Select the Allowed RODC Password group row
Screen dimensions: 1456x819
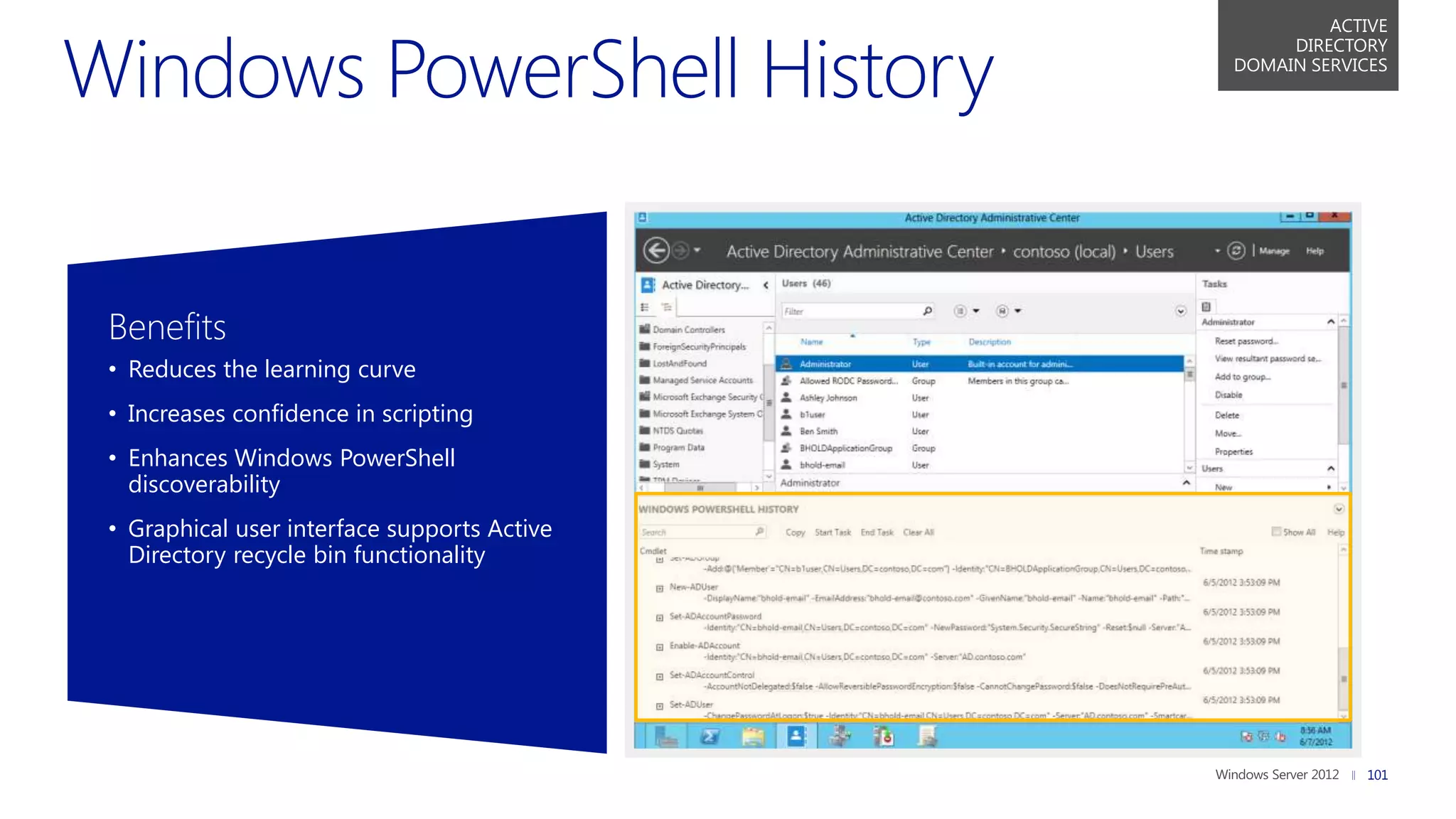coord(979,381)
